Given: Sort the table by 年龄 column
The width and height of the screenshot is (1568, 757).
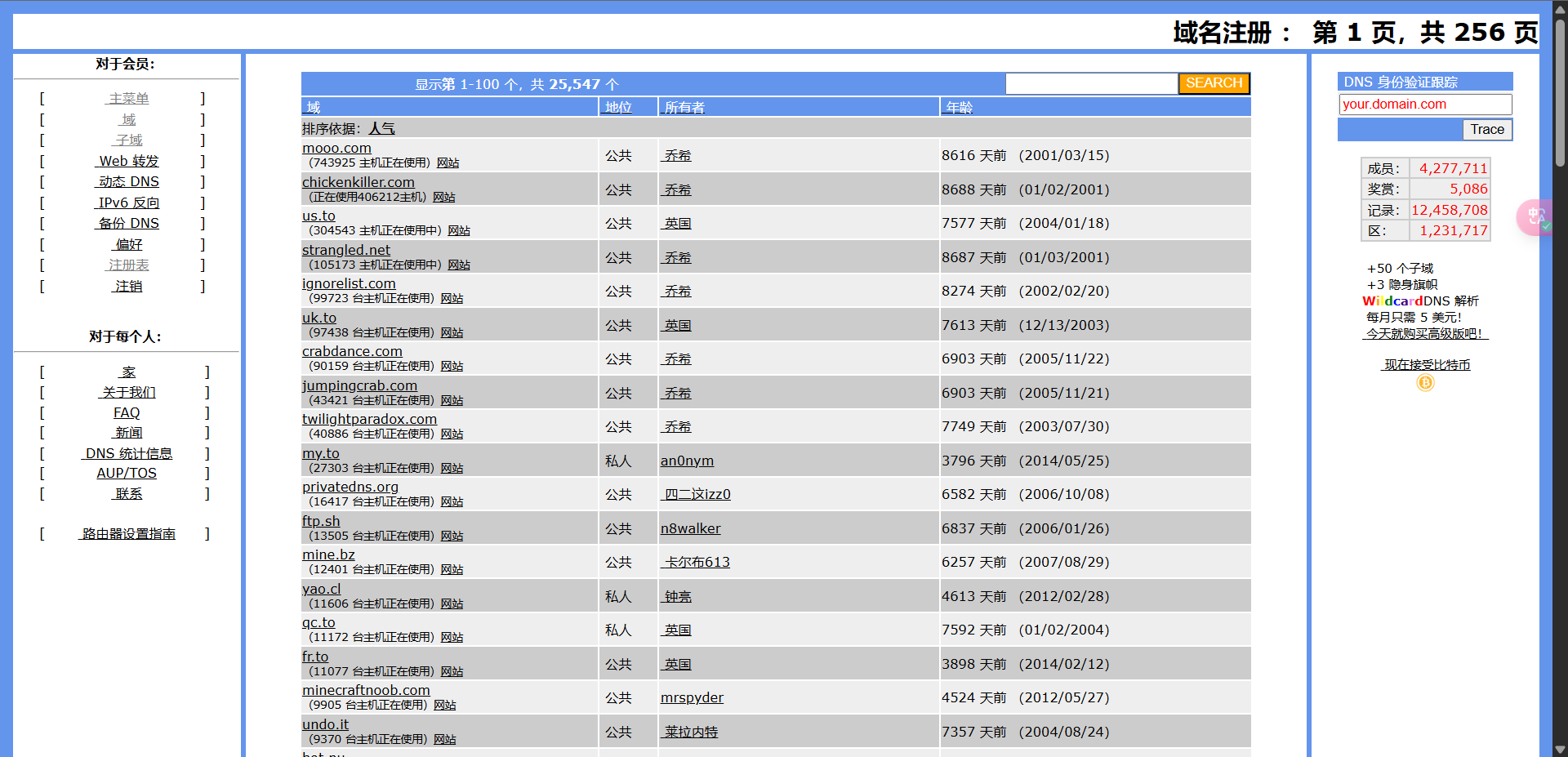Looking at the screenshot, I should point(959,108).
